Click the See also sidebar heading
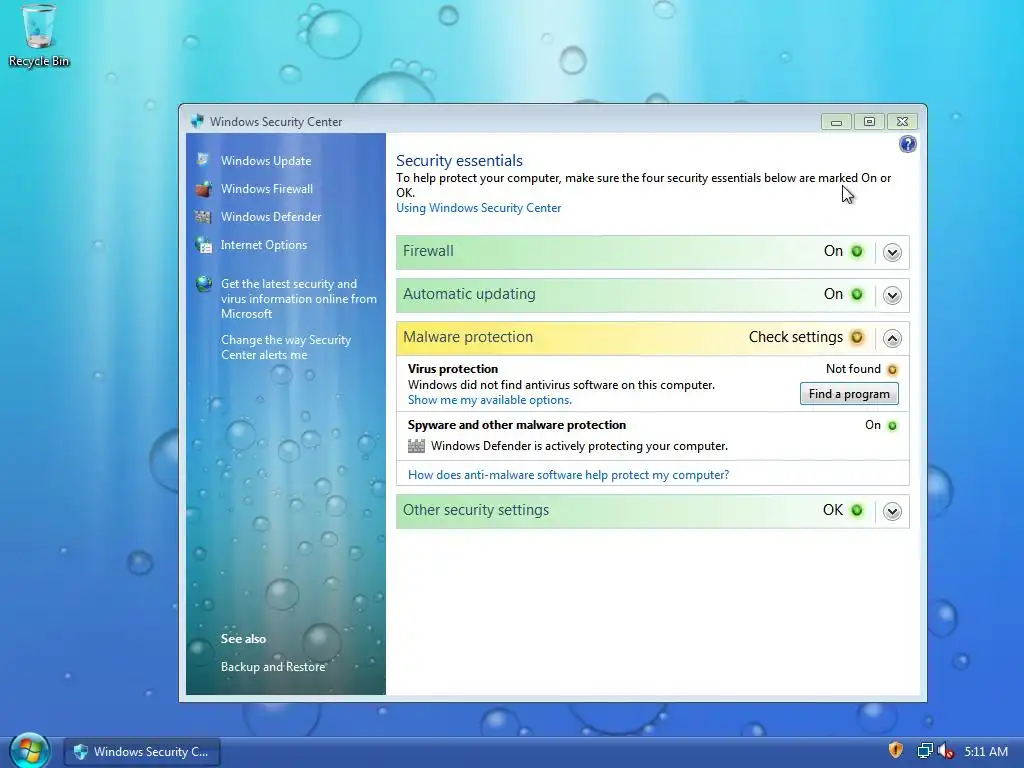 (243, 639)
